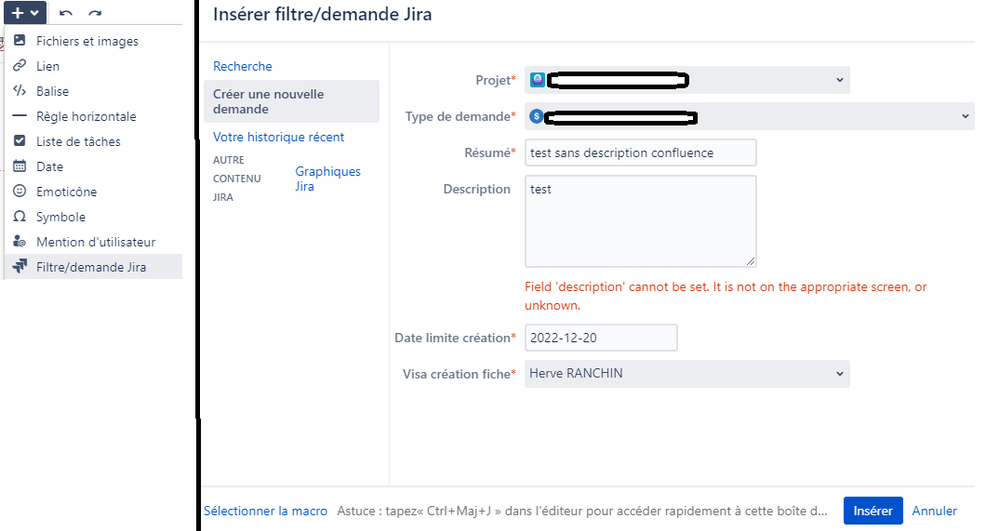Expand the Projet dropdown

tap(687, 80)
